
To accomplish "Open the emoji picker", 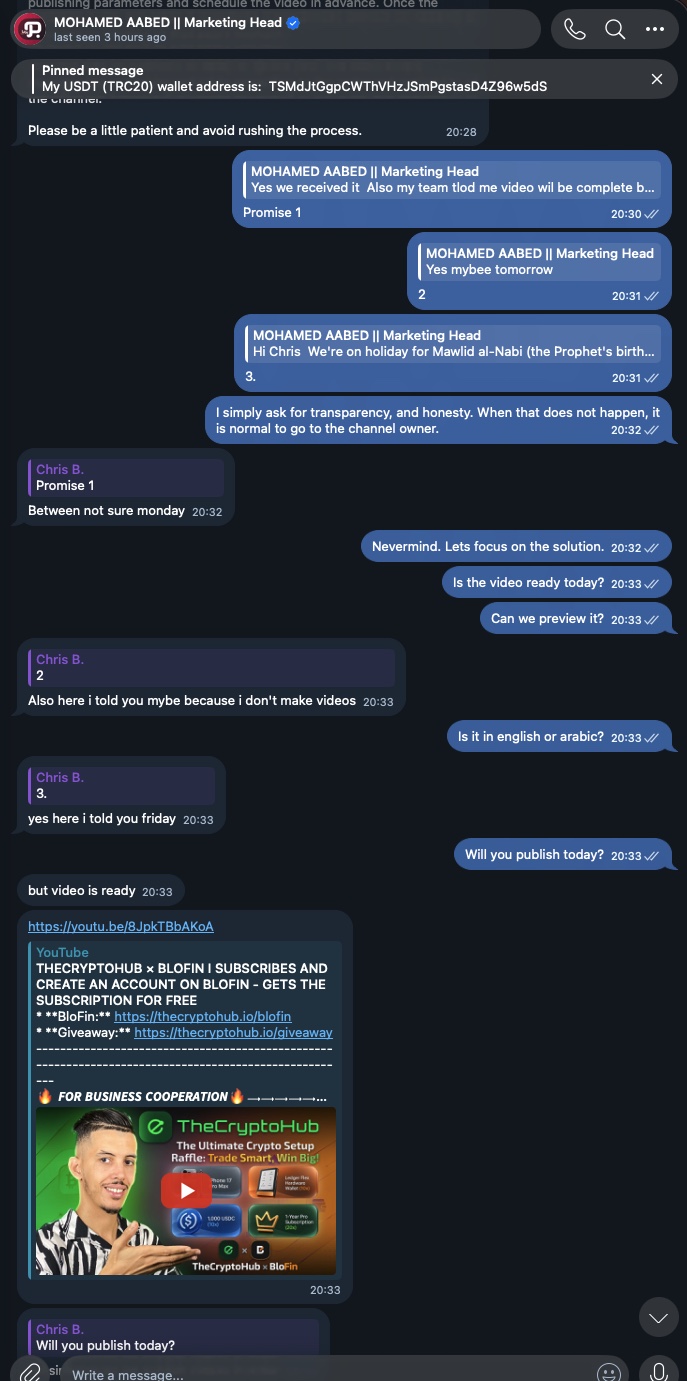I will (x=608, y=1372).
